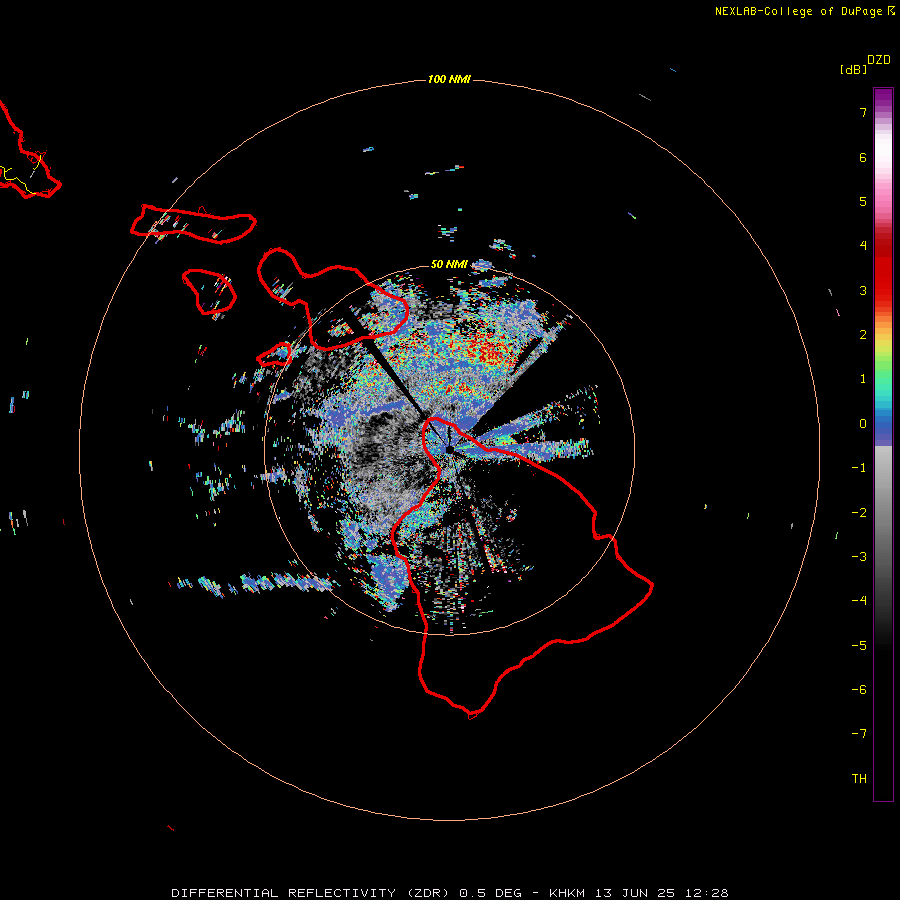The width and height of the screenshot is (900, 900).
Task: Click the 2 value on color scale
Action: pyautogui.click(x=863, y=335)
